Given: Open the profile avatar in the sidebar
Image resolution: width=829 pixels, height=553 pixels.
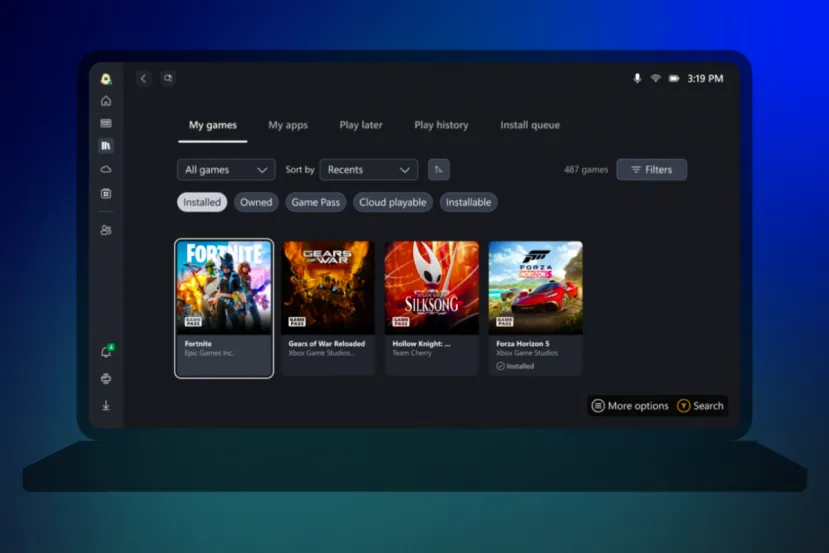Looking at the screenshot, I should (106, 79).
